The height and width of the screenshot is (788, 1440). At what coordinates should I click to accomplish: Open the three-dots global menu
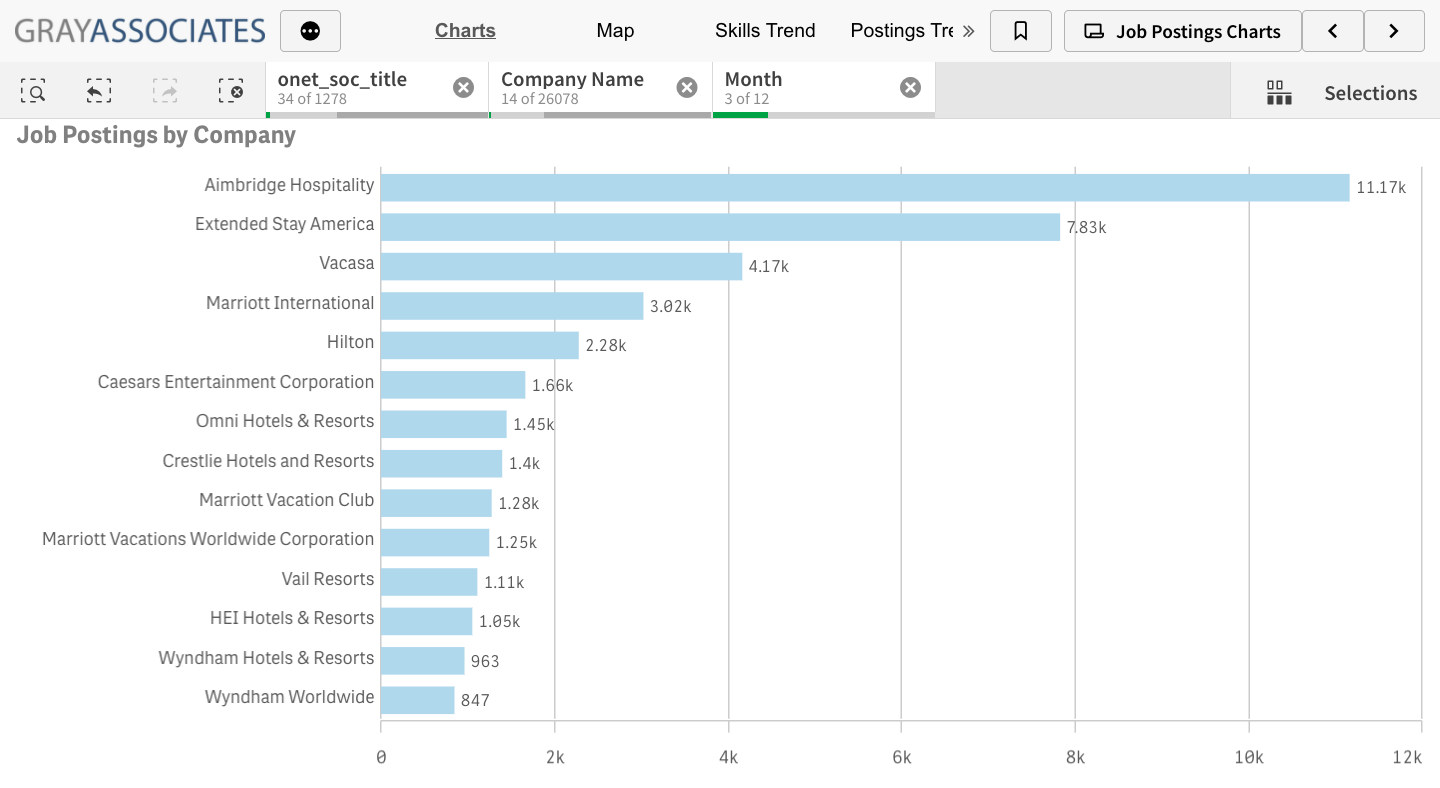pos(310,31)
